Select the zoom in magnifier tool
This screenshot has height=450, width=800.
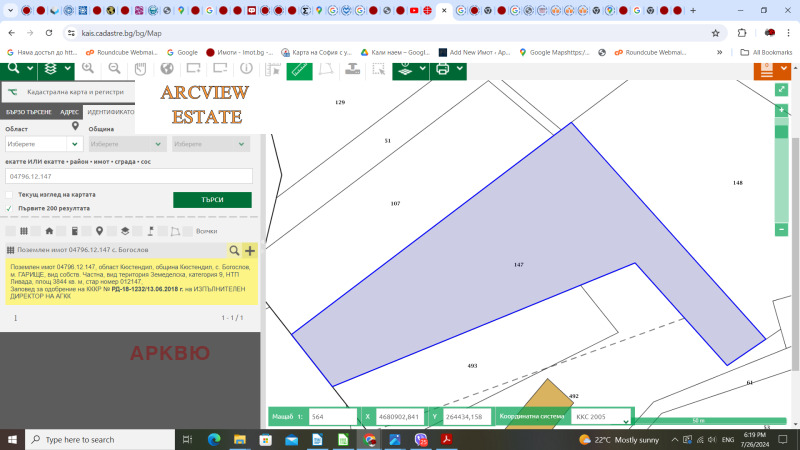click(x=88, y=69)
